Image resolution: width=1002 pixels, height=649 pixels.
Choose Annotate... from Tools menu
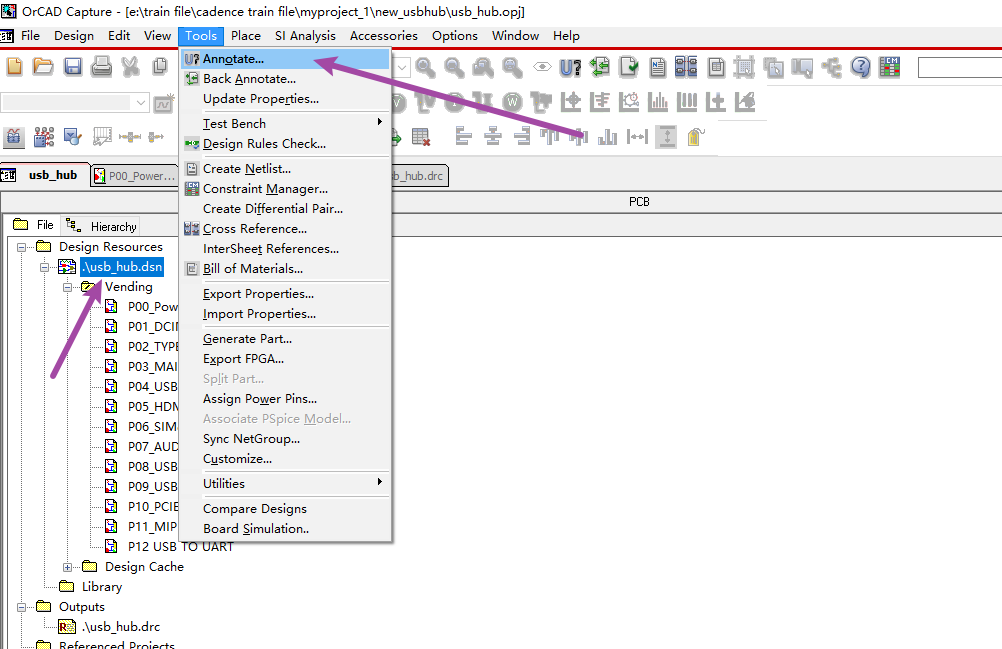pos(286,59)
